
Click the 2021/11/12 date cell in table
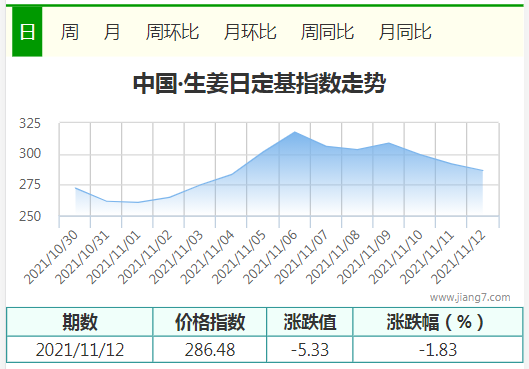click(80, 349)
